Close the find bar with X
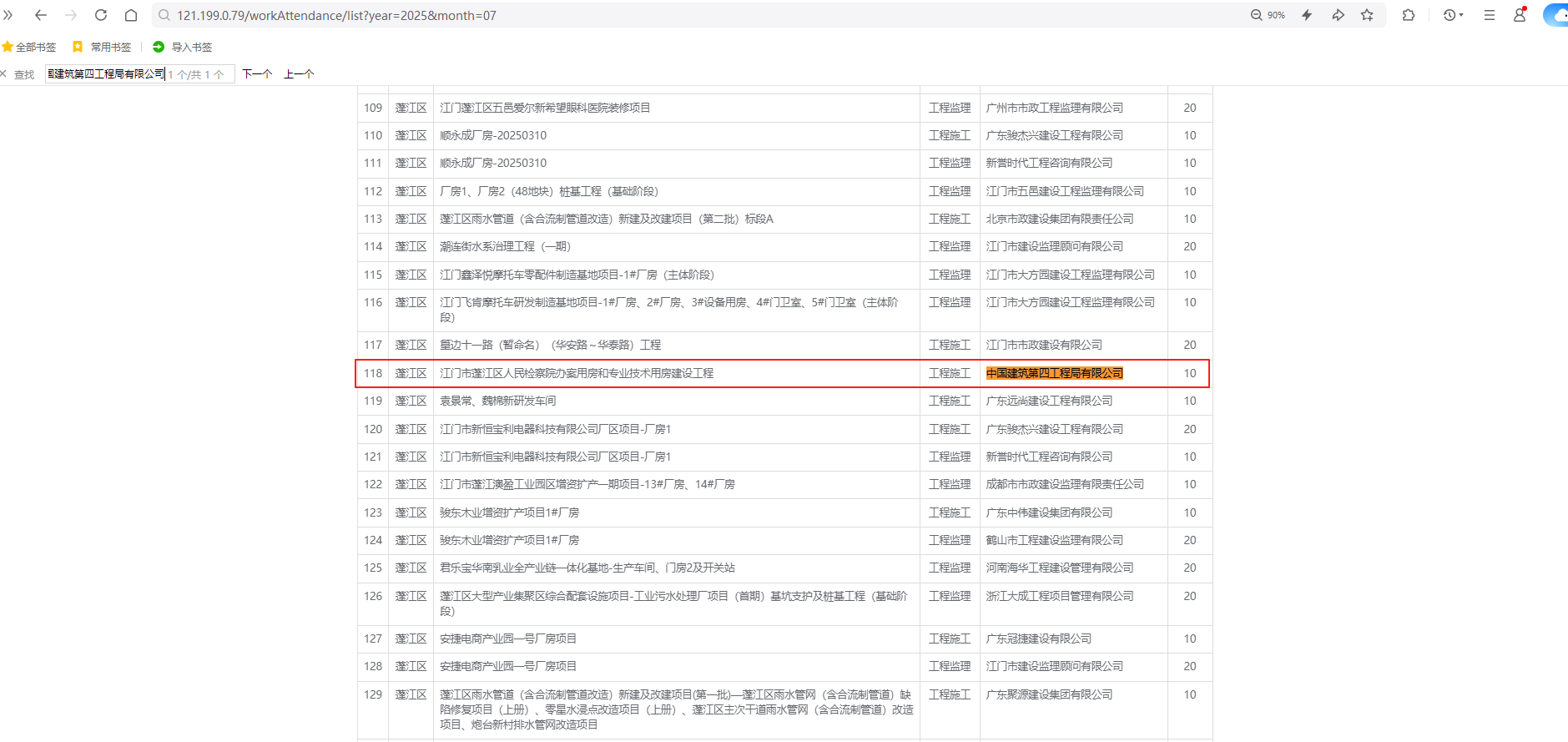The width and height of the screenshot is (1568, 742). point(4,74)
